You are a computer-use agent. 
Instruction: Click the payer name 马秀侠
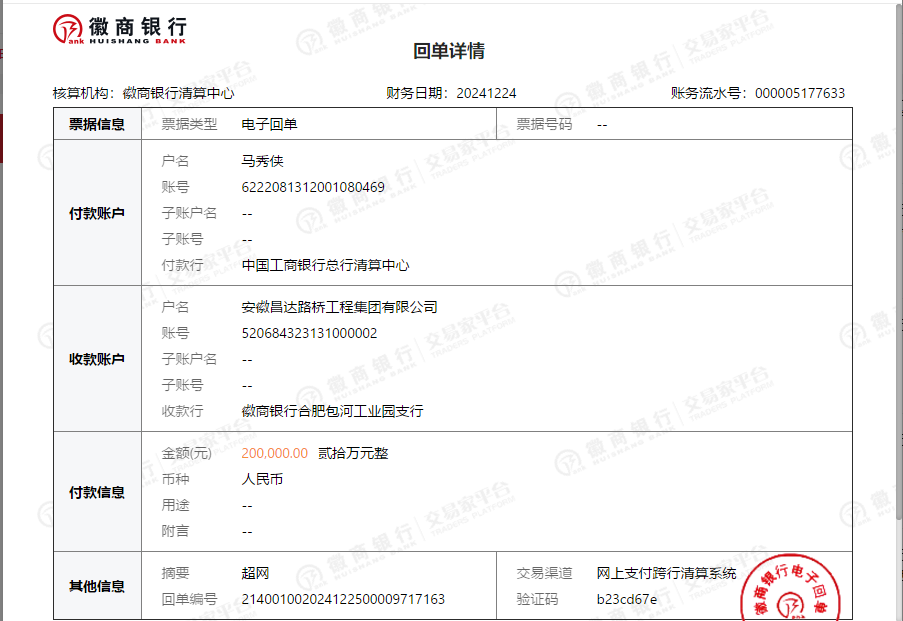pos(263,161)
